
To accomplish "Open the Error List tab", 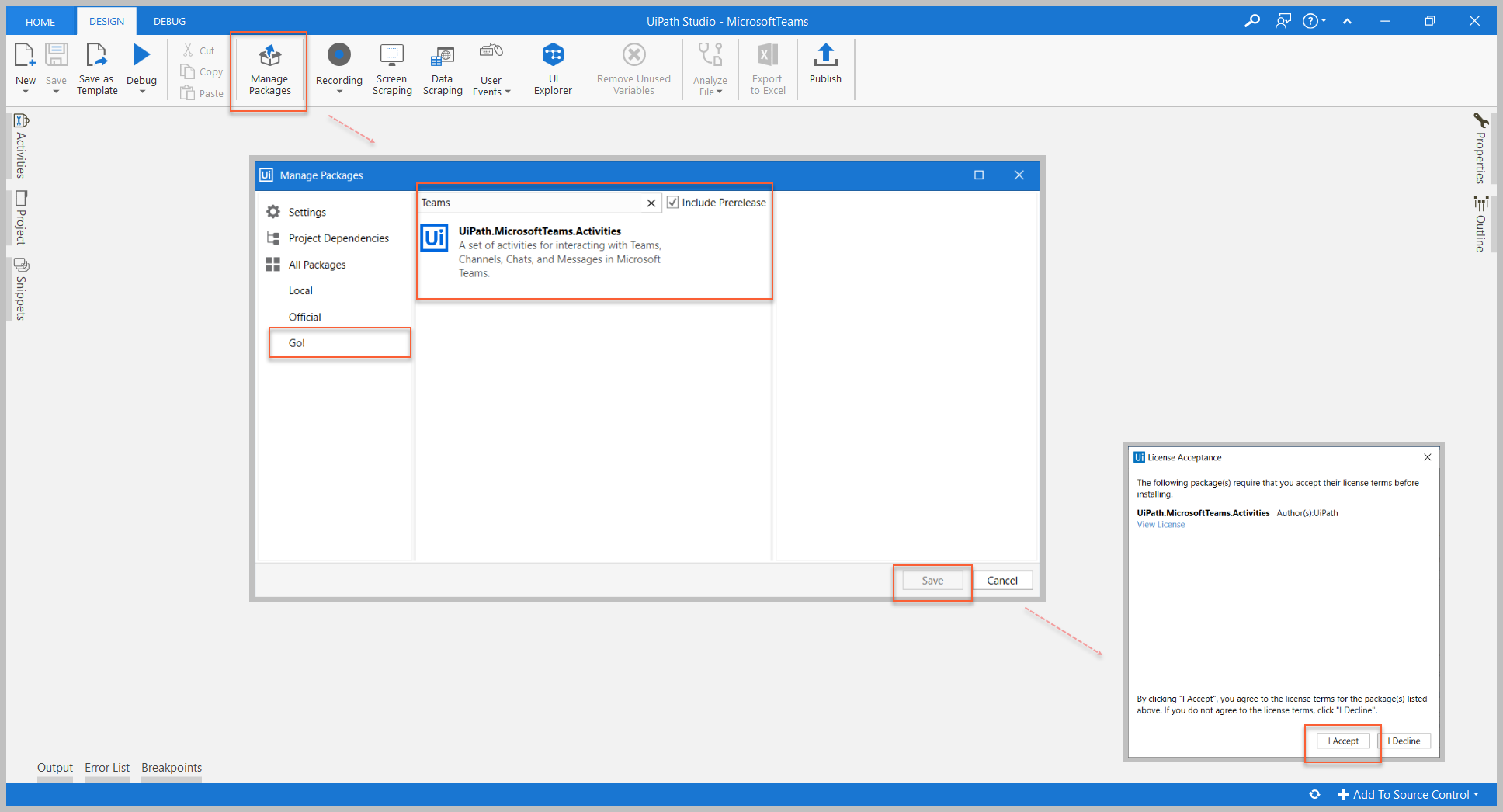I will (107, 768).
